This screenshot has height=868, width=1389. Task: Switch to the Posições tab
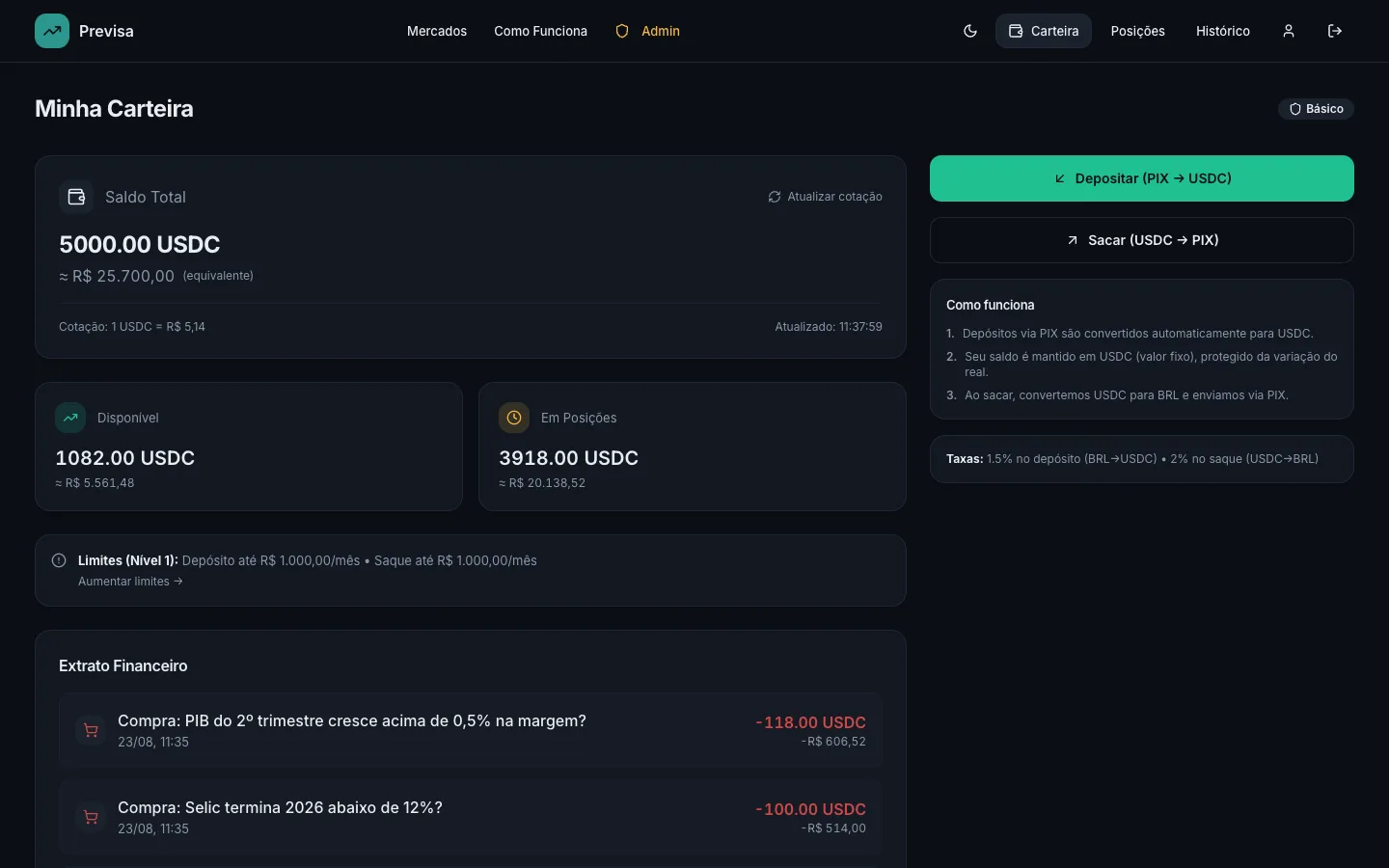coord(1137,31)
